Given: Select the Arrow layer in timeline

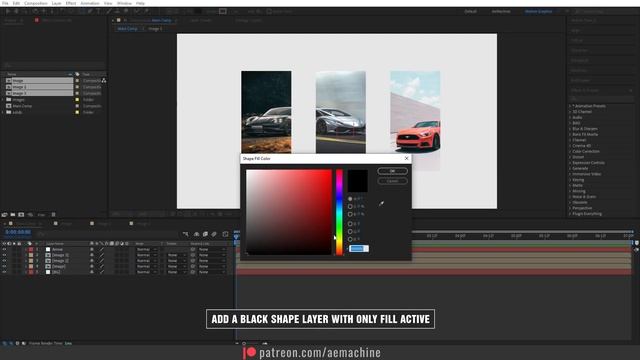Looking at the screenshot, I should [x=58, y=249].
